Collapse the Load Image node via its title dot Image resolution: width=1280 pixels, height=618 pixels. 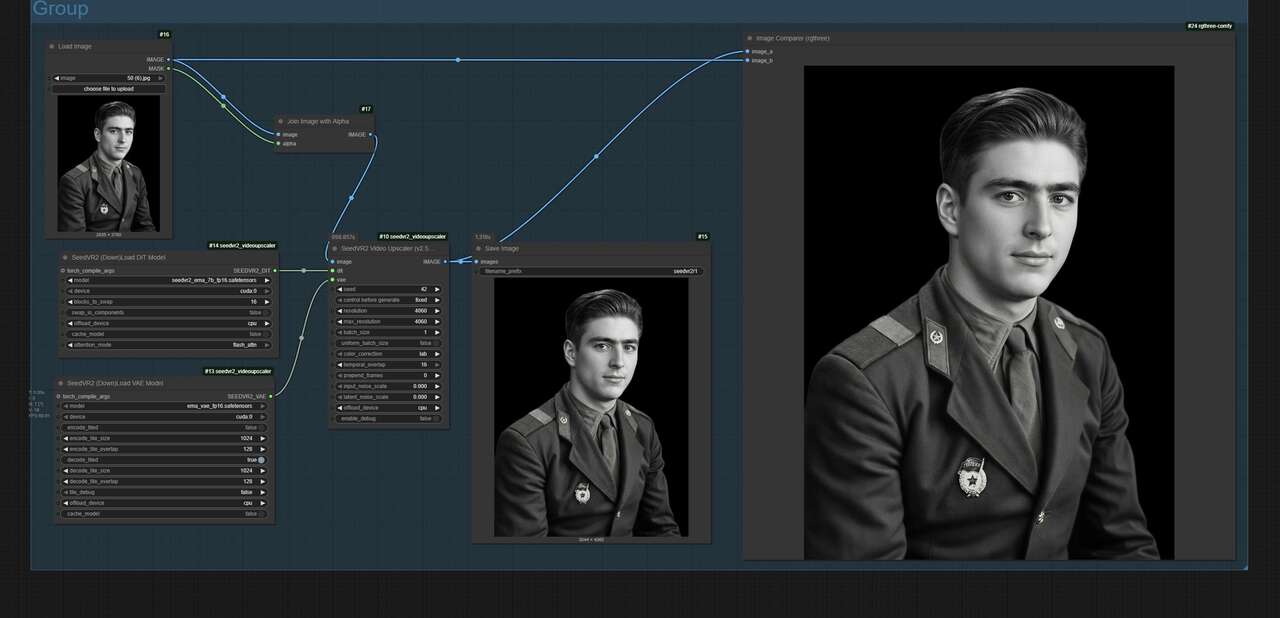50,46
